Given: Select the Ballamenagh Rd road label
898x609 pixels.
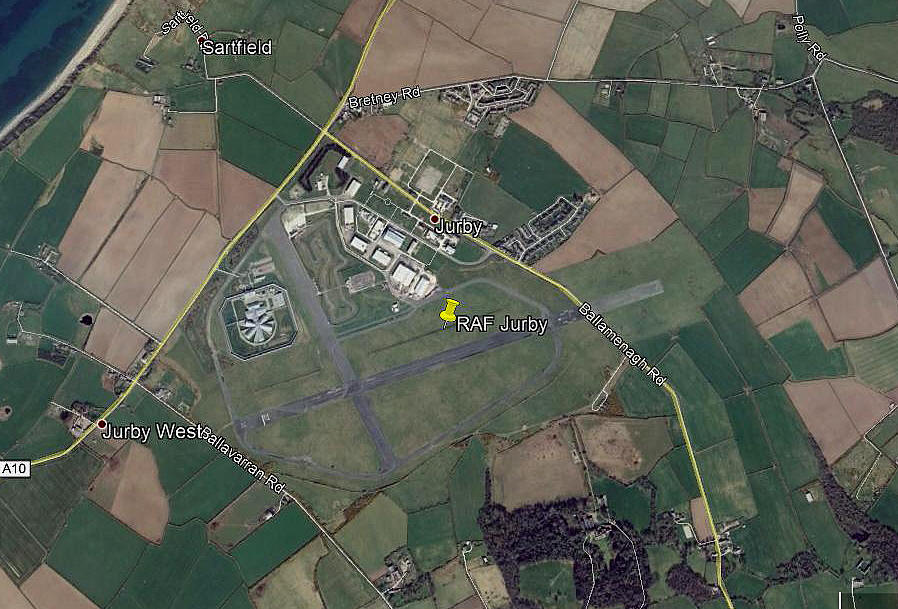Looking at the screenshot, I should (623, 344).
